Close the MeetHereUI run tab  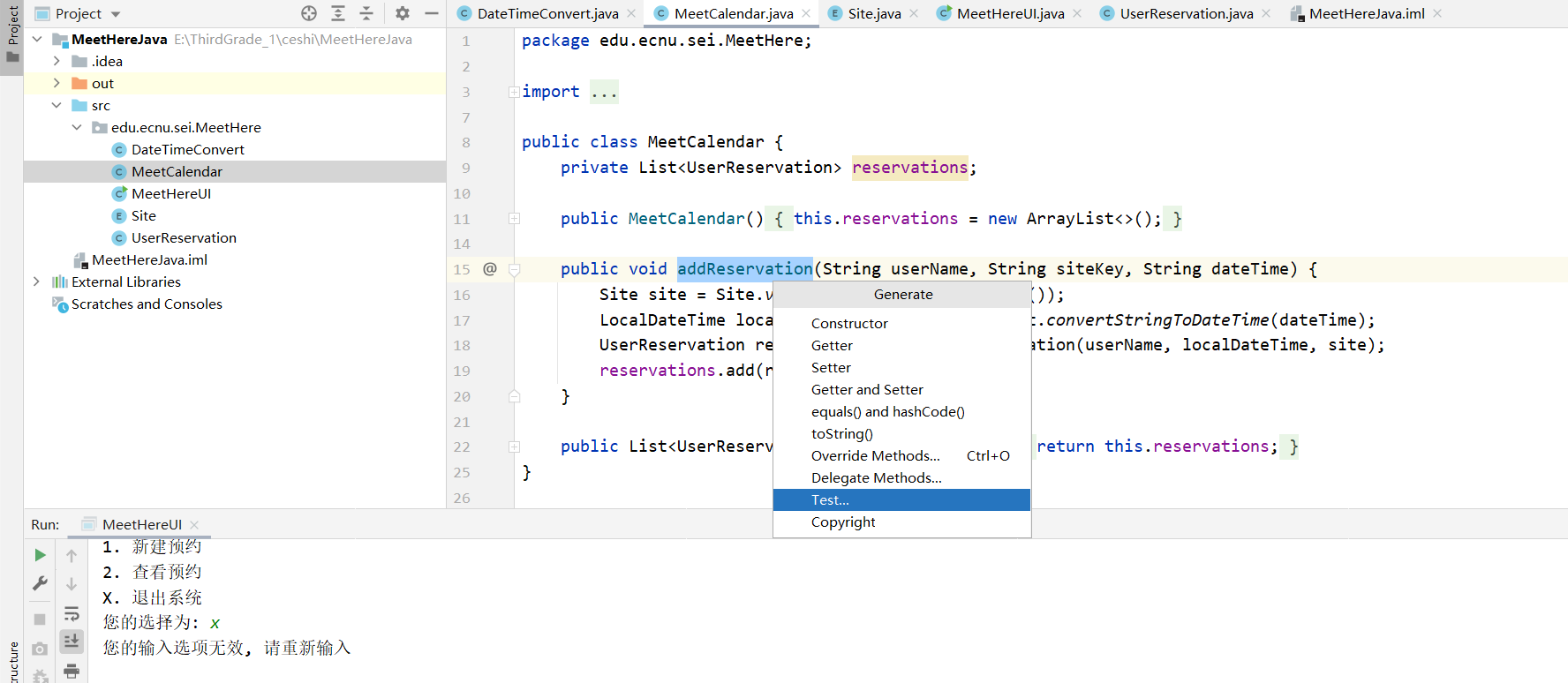194,524
